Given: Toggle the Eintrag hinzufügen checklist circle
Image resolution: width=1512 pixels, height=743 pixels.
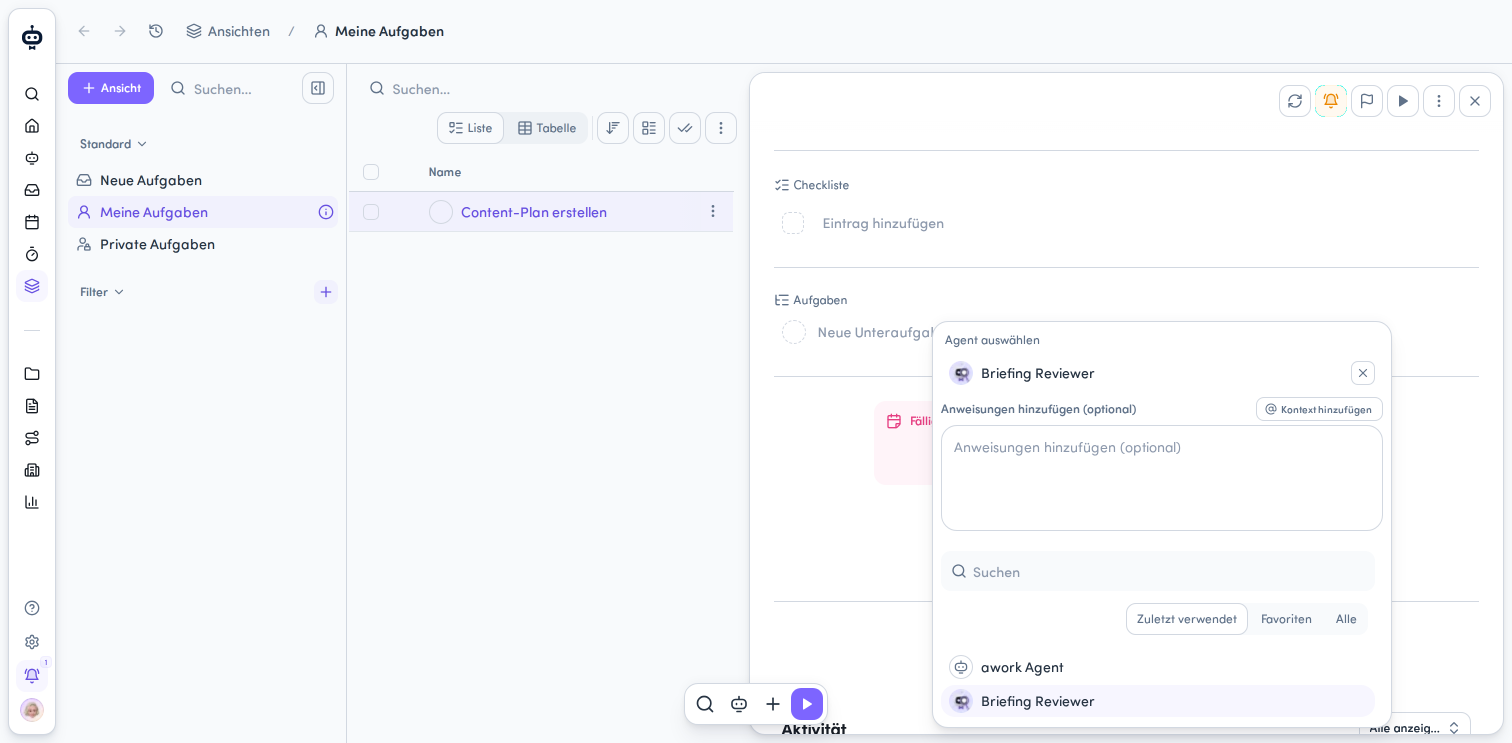Looking at the screenshot, I should (793, 223).
